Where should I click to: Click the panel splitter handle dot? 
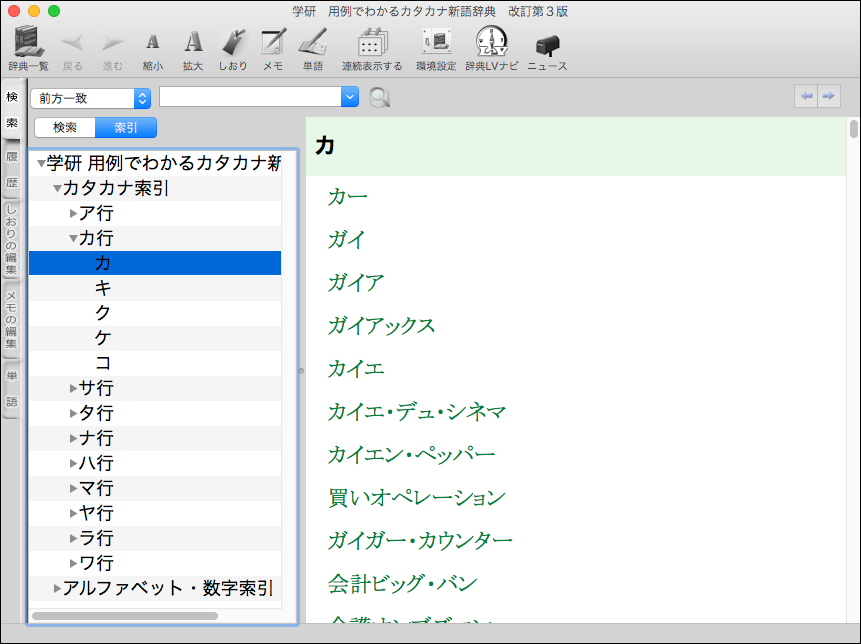pyautogui.click(x=301, y=371)
